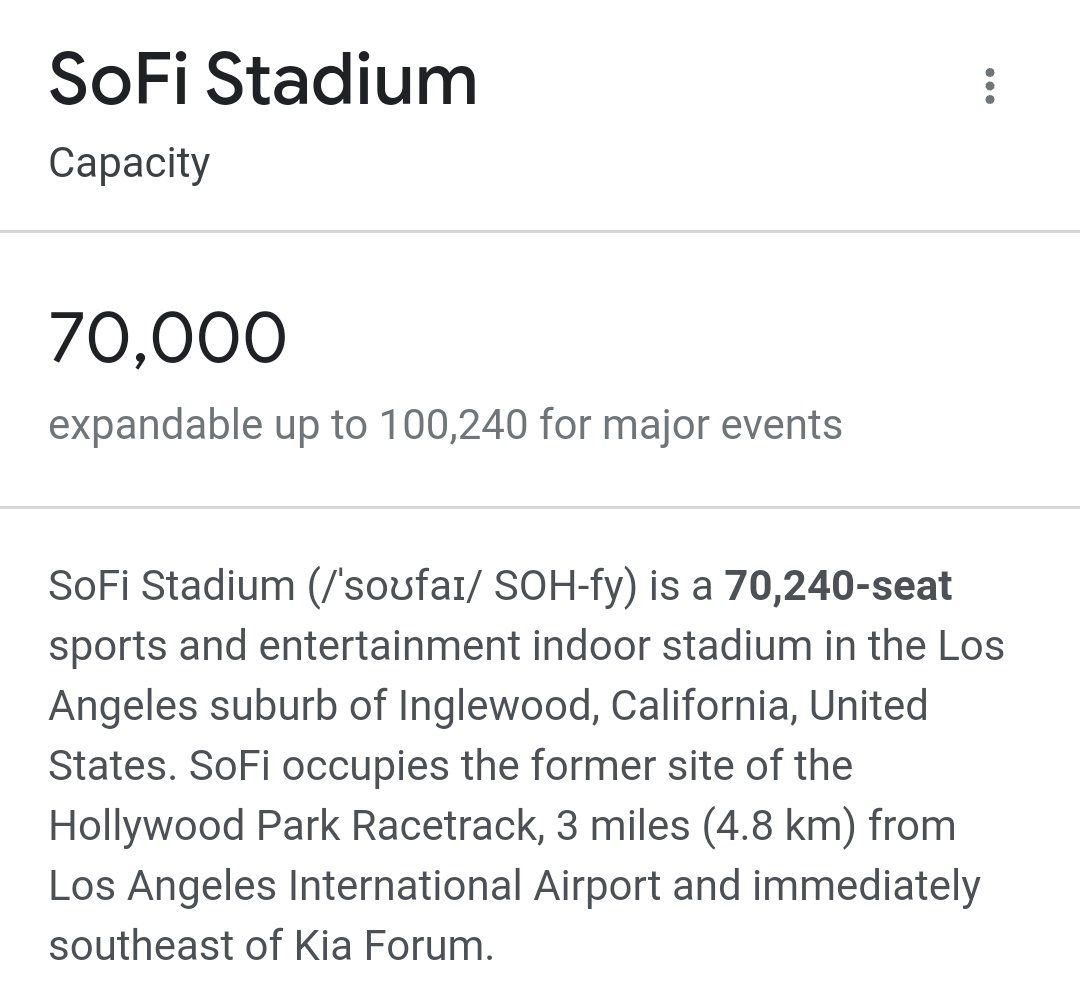Click the bold 70,240-seat text

pyautogui.click(x=838, y=586)
